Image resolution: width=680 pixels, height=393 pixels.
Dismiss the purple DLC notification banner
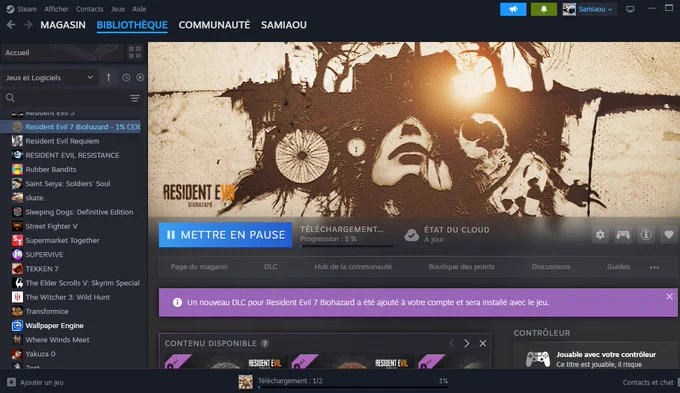point(670,297)
